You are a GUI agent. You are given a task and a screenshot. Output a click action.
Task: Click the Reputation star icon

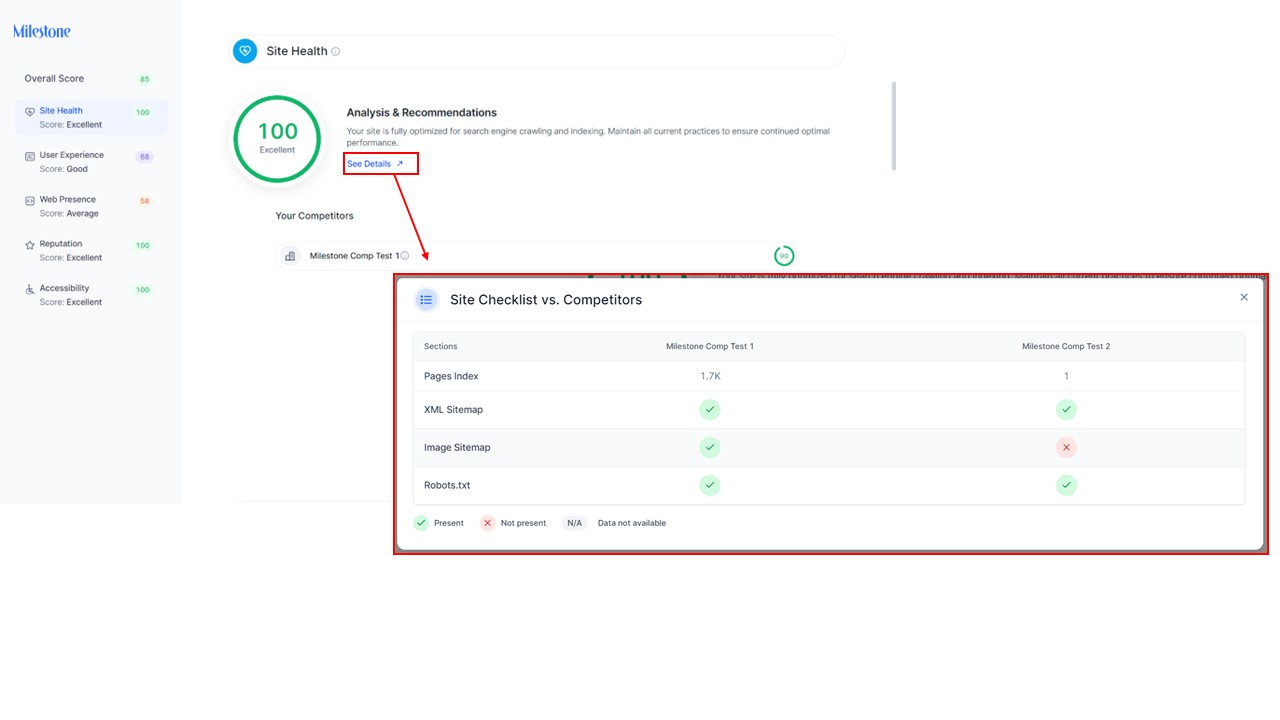coord(30,244)
